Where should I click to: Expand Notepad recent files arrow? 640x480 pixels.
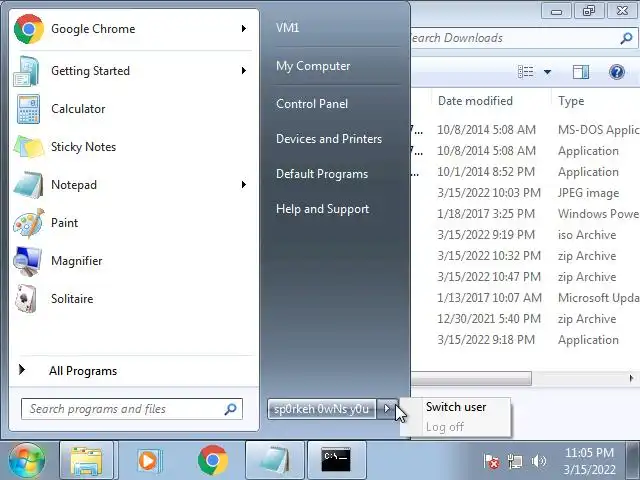pyautogui.click(x=244, y=184)
